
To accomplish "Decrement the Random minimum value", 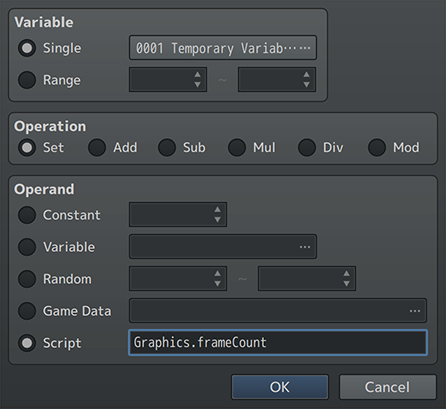I will coord(217,284).
